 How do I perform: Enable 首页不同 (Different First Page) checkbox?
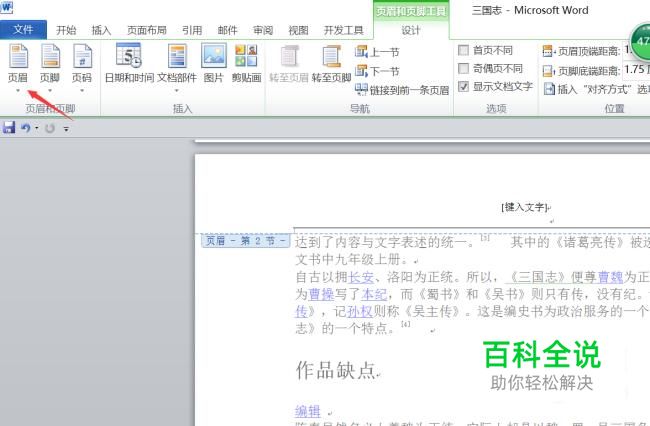tap(463, 50)
